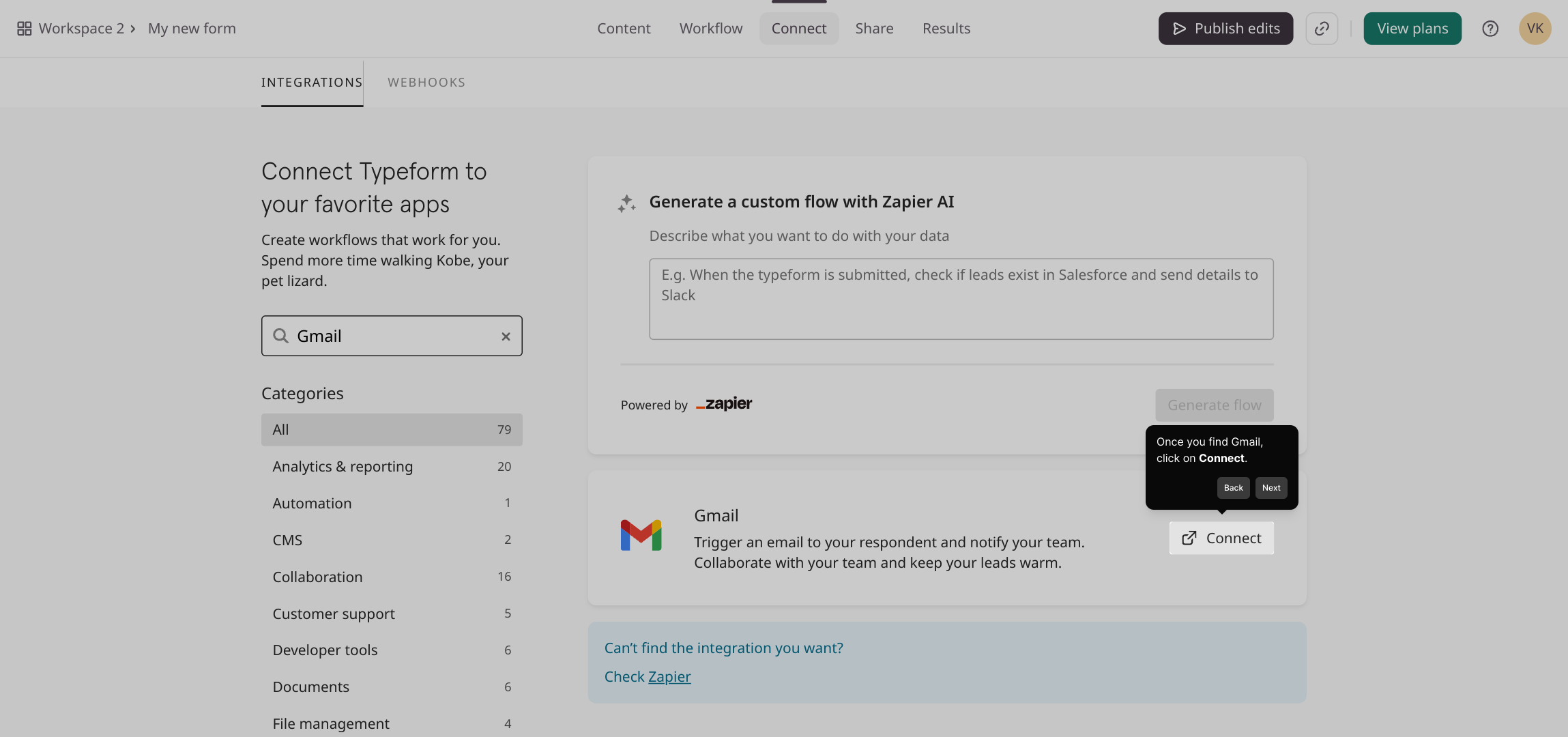1568x737 pixels.
Task: Clear the Gmail search with X icon
Action: click(506, 336)
